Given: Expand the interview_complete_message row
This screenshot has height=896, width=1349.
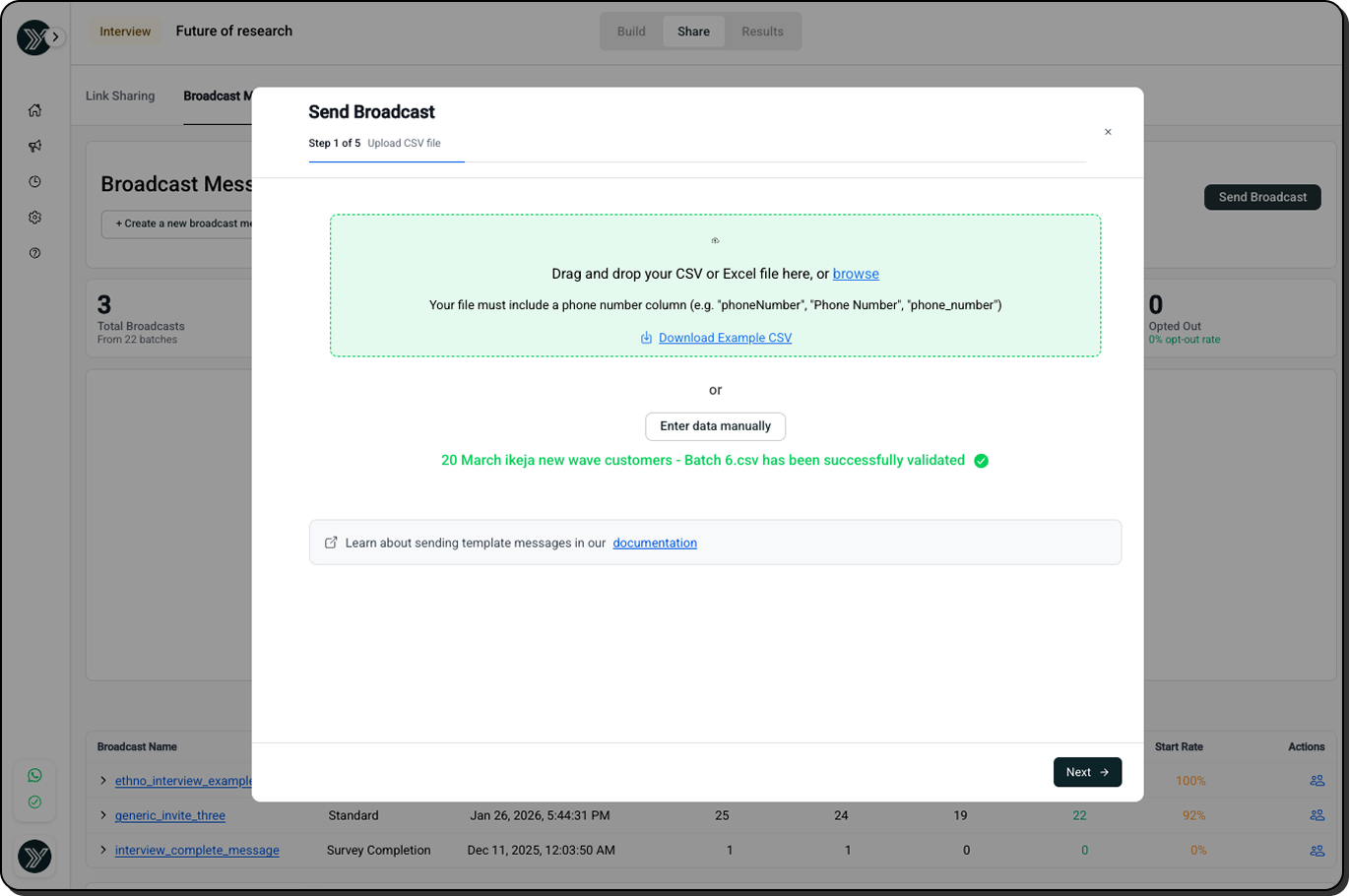Looking at the screenshot, I should (x=103, y=850).
